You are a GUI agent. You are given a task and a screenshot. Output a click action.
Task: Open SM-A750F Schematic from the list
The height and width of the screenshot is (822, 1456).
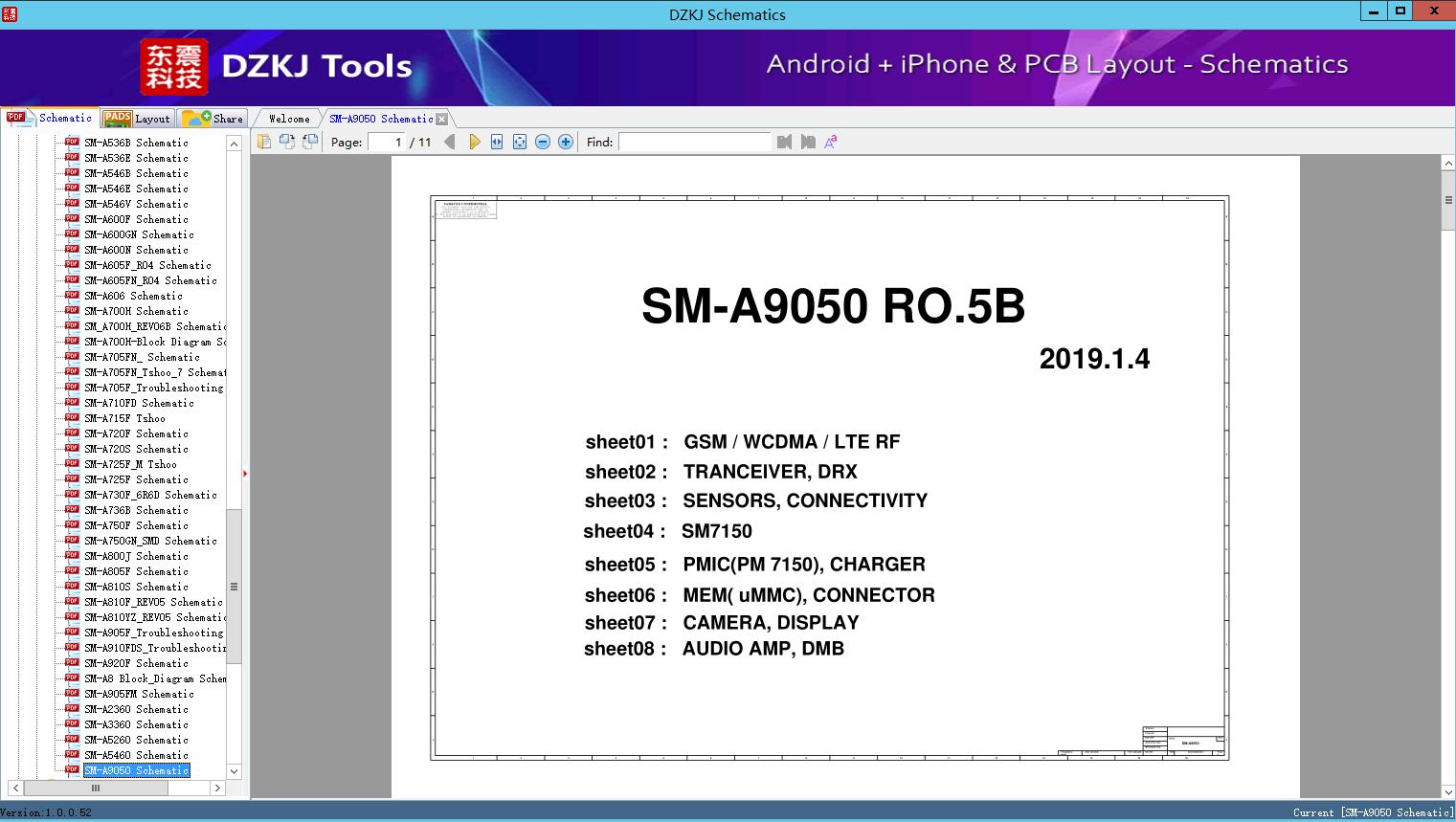(x=136, y=525)
